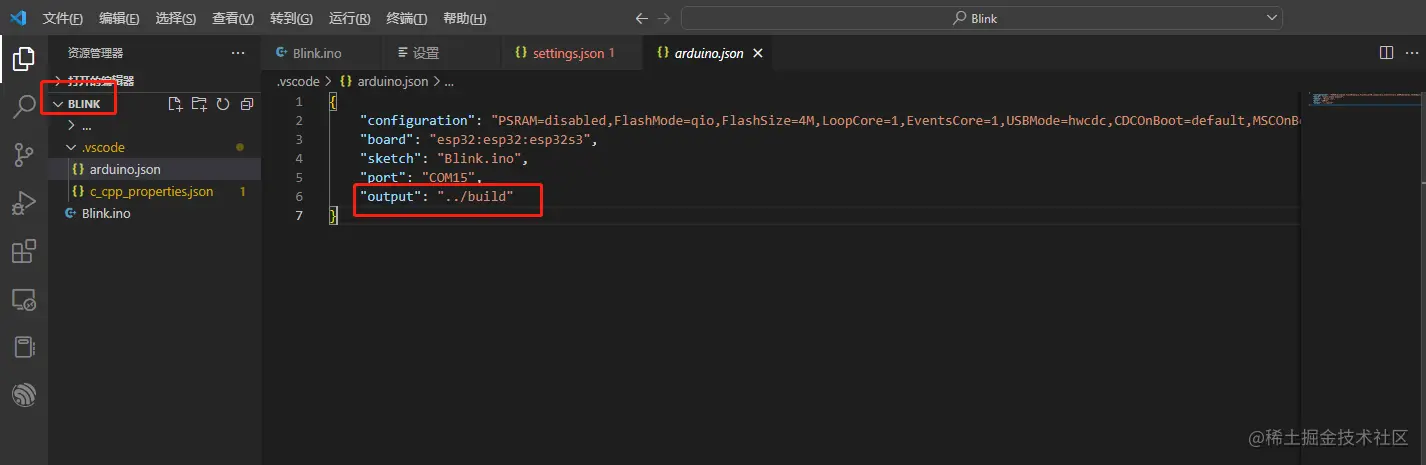Screen dimensions: 1426x465
Task: Split the editor to the right
Action: [1386, 52]
